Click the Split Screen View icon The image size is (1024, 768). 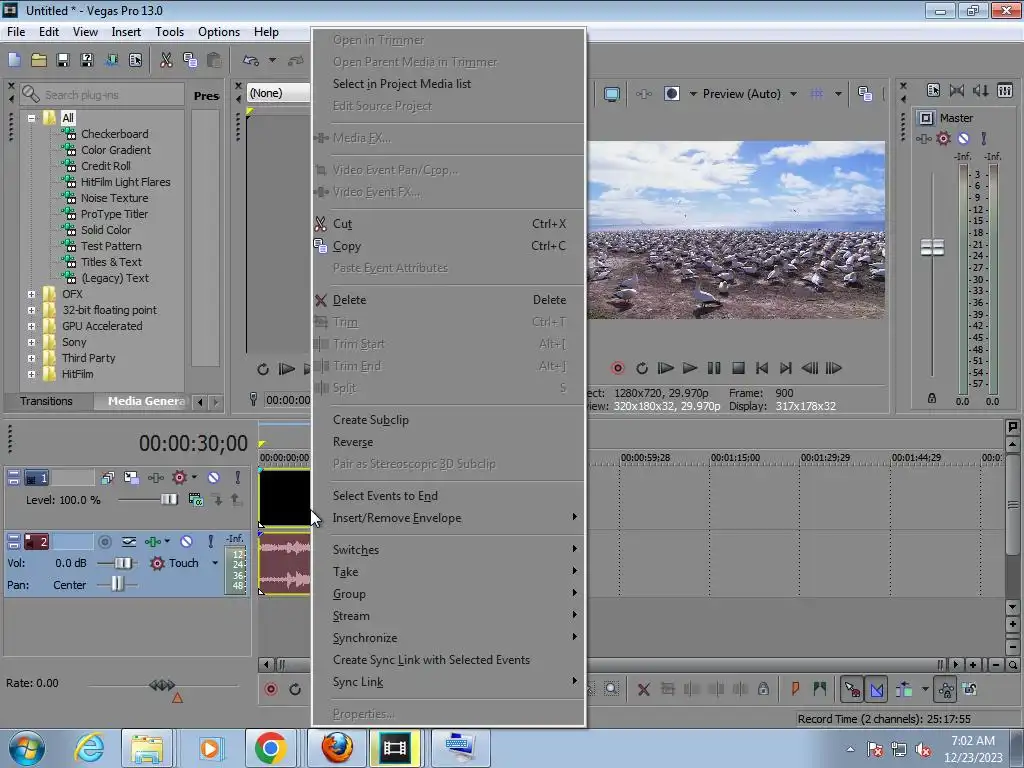click(x=671, y=94)
